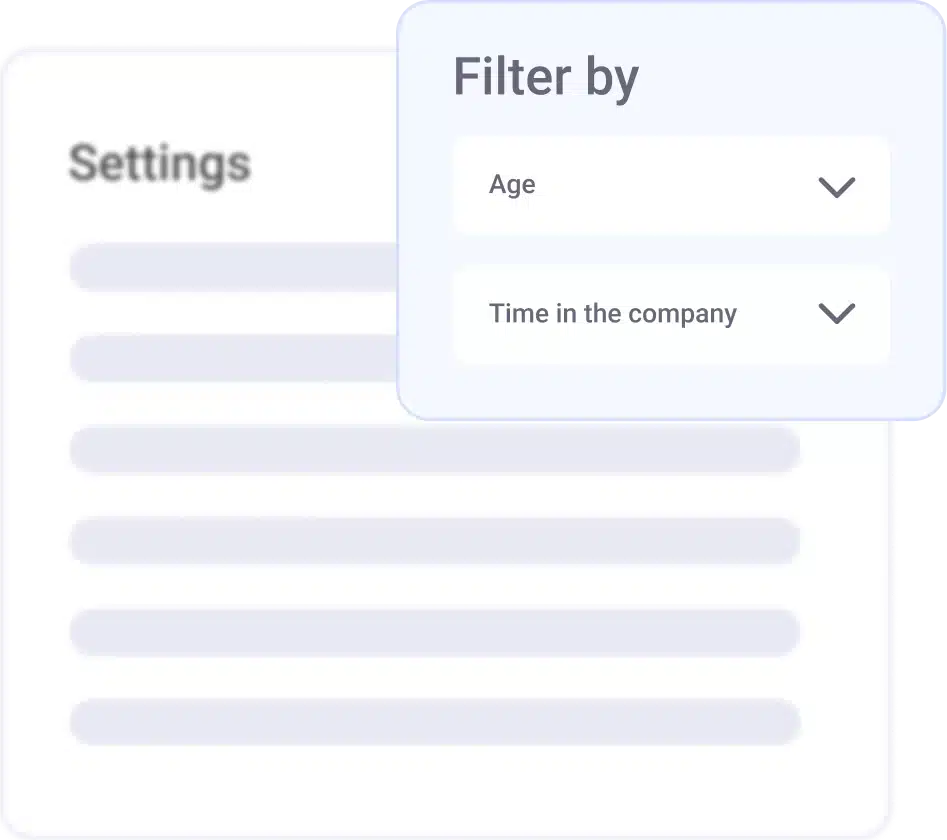Screen dimensions: 947x840
Task: Select the bottom-most blurred settings row
Action: click(434, 722)
